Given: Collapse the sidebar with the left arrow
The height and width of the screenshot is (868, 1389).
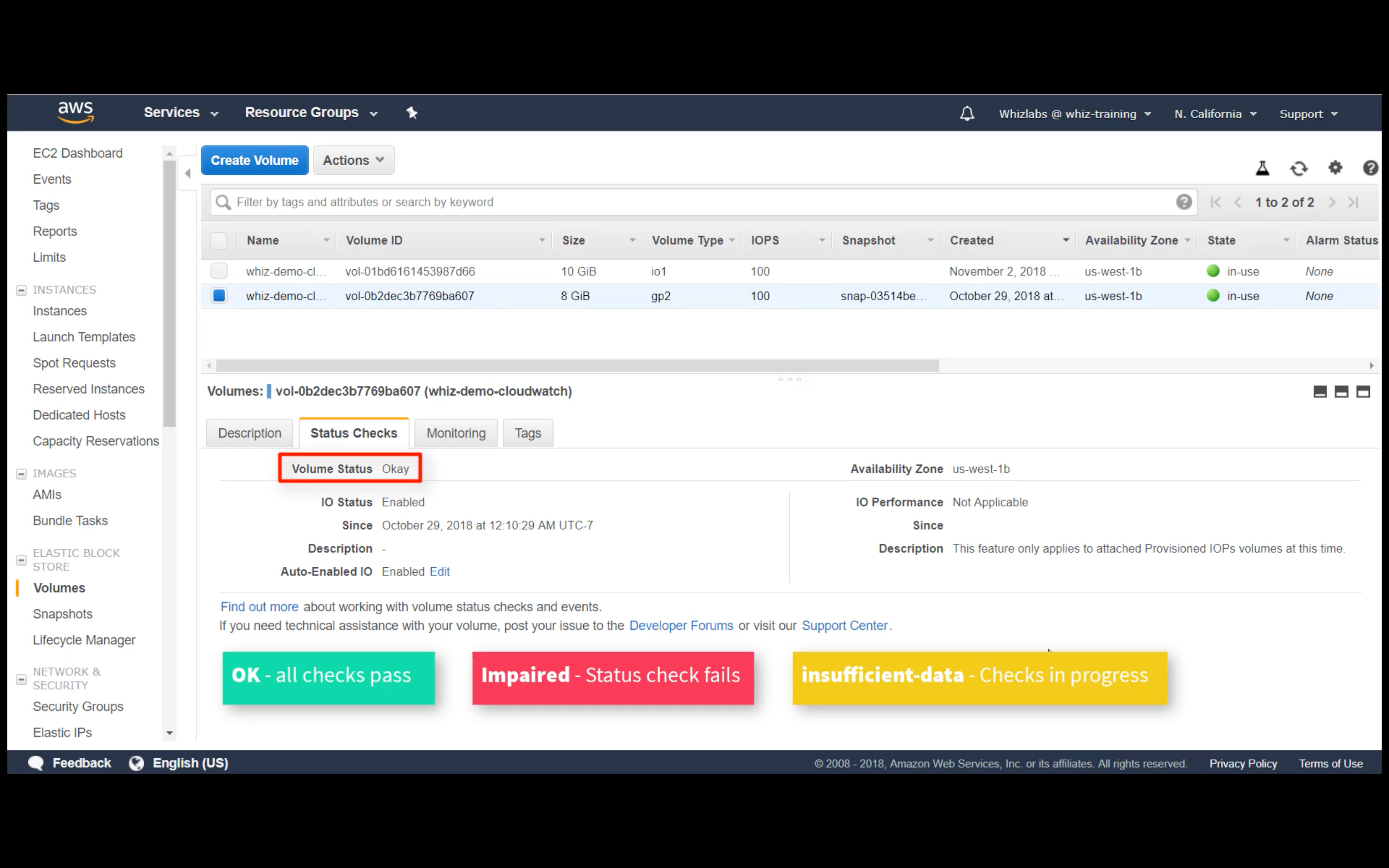Looking at the screenshot, I should [188, 173].
